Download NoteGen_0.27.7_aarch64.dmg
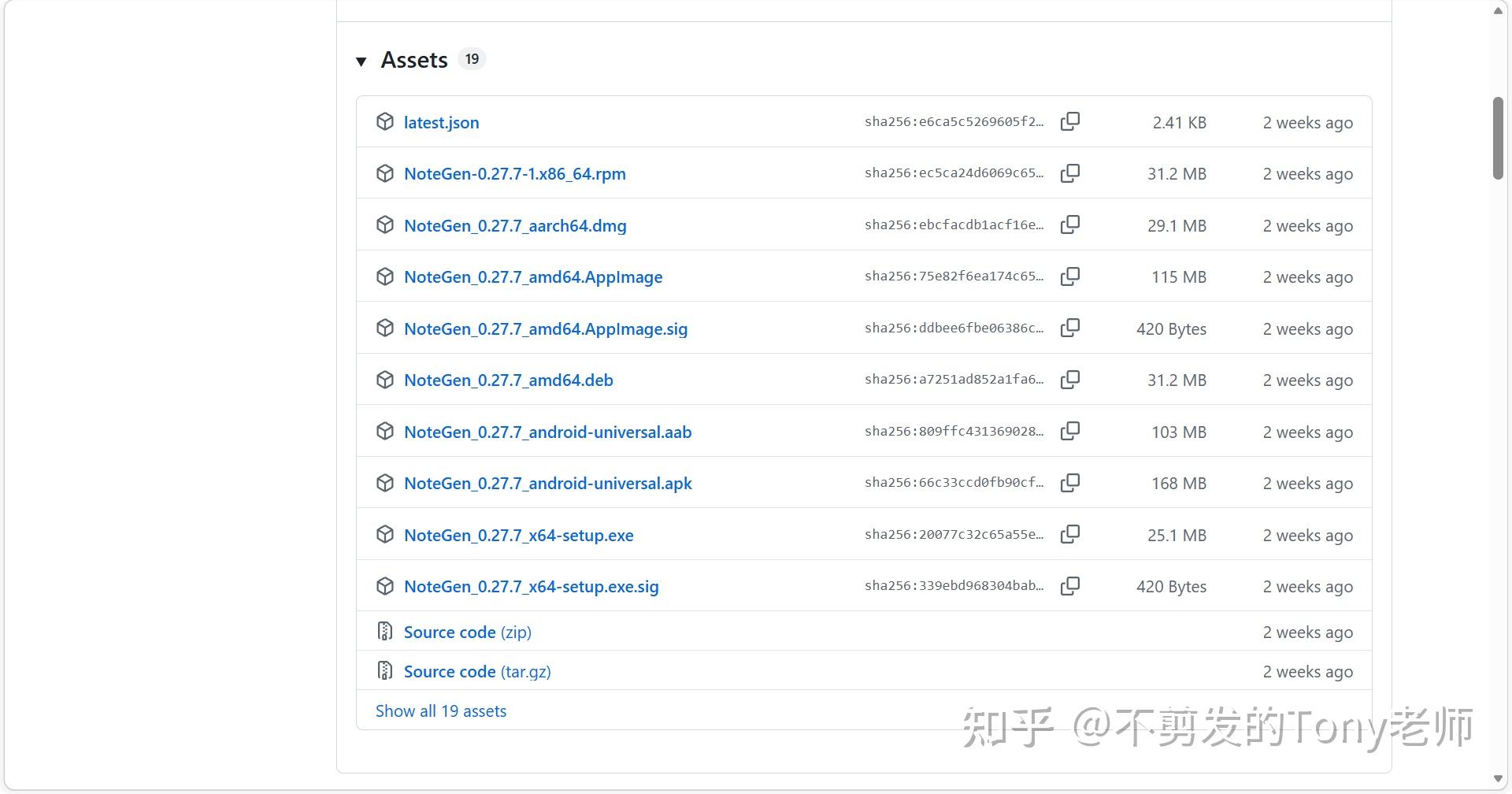The image size is (1512, 794). coord(515,225)
